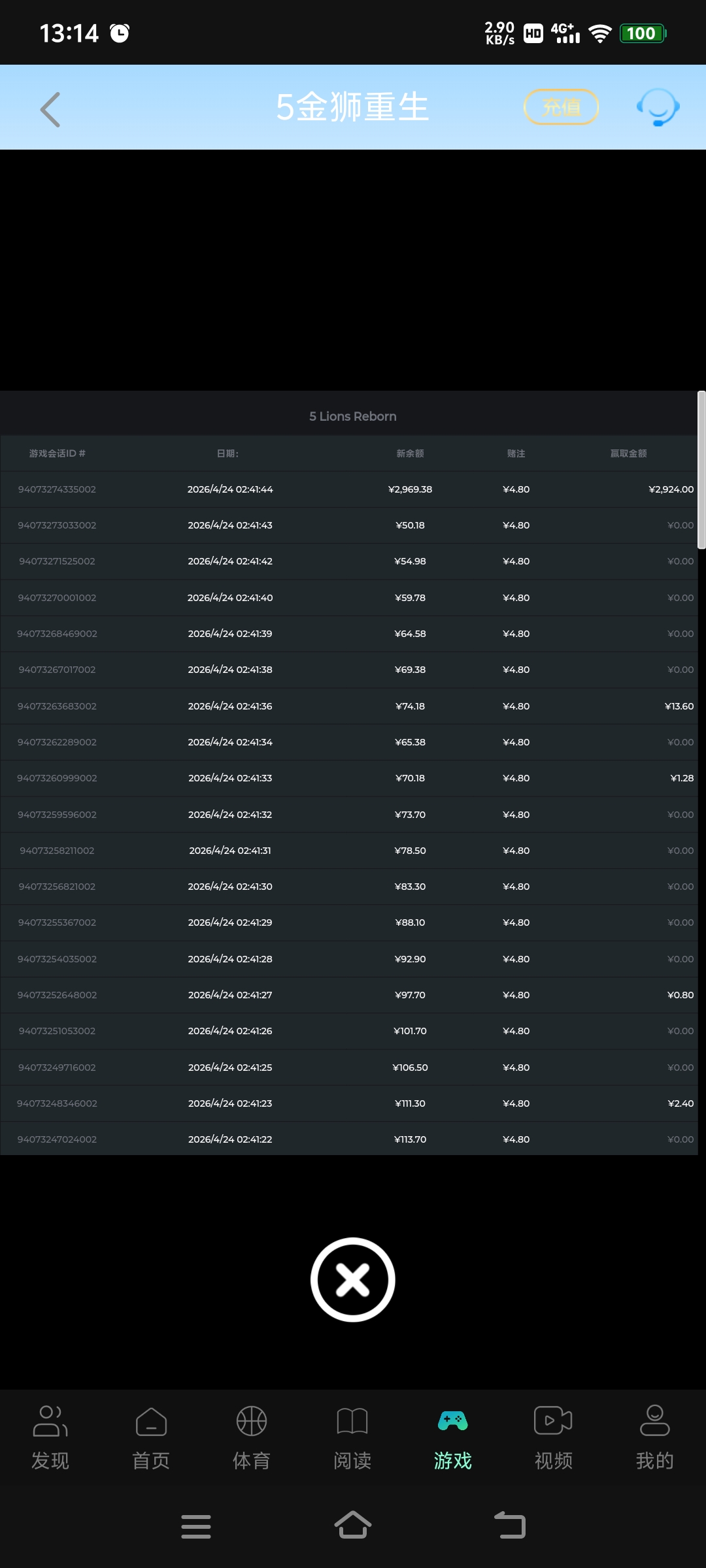
Task: Open customer service headset icon
Action: click(658, 107)
